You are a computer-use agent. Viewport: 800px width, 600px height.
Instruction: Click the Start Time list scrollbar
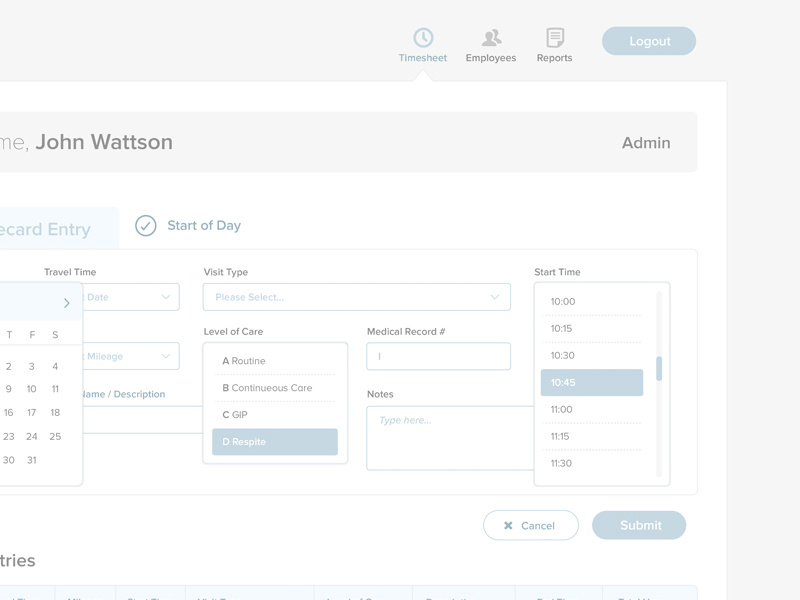pos(660,370)
